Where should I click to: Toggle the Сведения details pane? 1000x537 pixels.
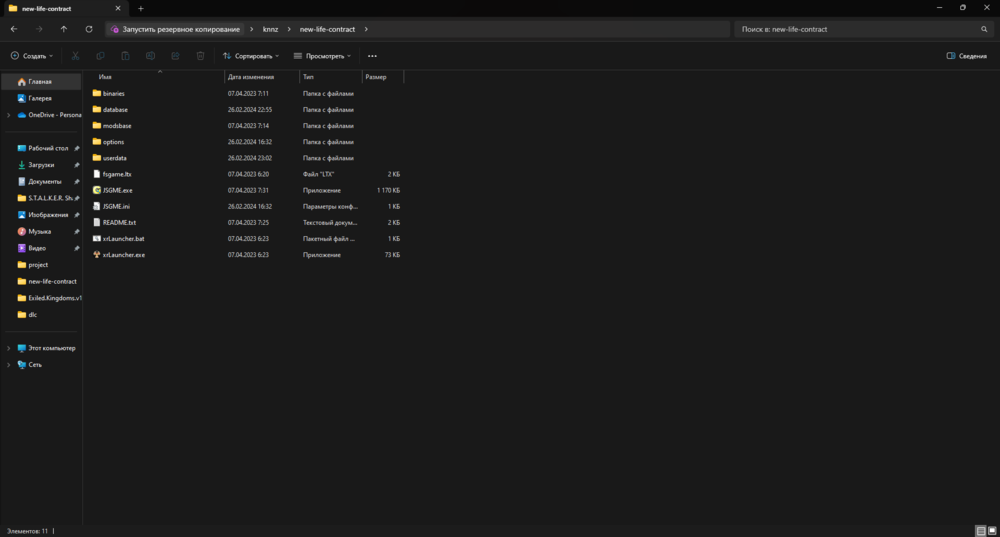click(966, 56)
